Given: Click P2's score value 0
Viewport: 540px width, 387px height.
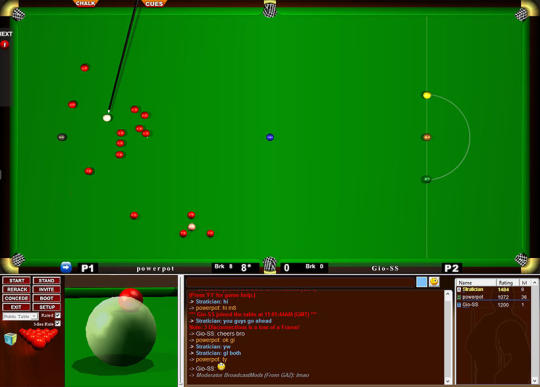Looking at the screenshot, I should pos(287,268).
